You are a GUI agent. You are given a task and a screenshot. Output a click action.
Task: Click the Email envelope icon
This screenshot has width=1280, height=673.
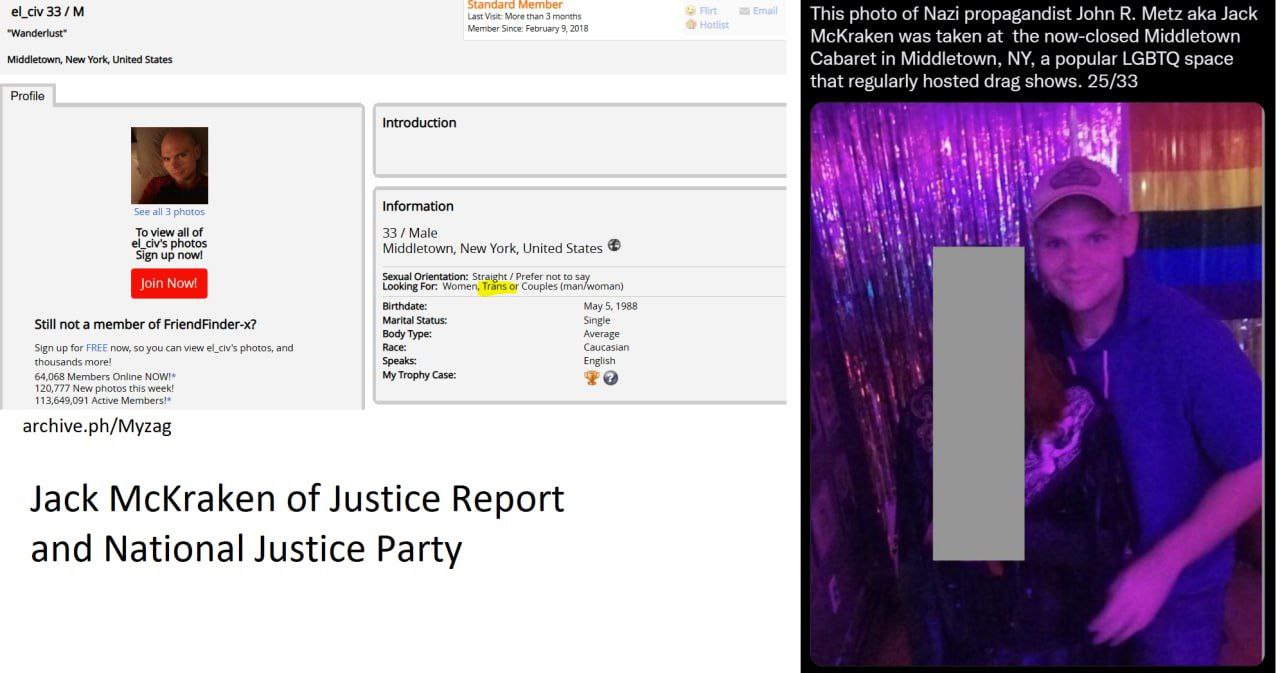(744, 11)
